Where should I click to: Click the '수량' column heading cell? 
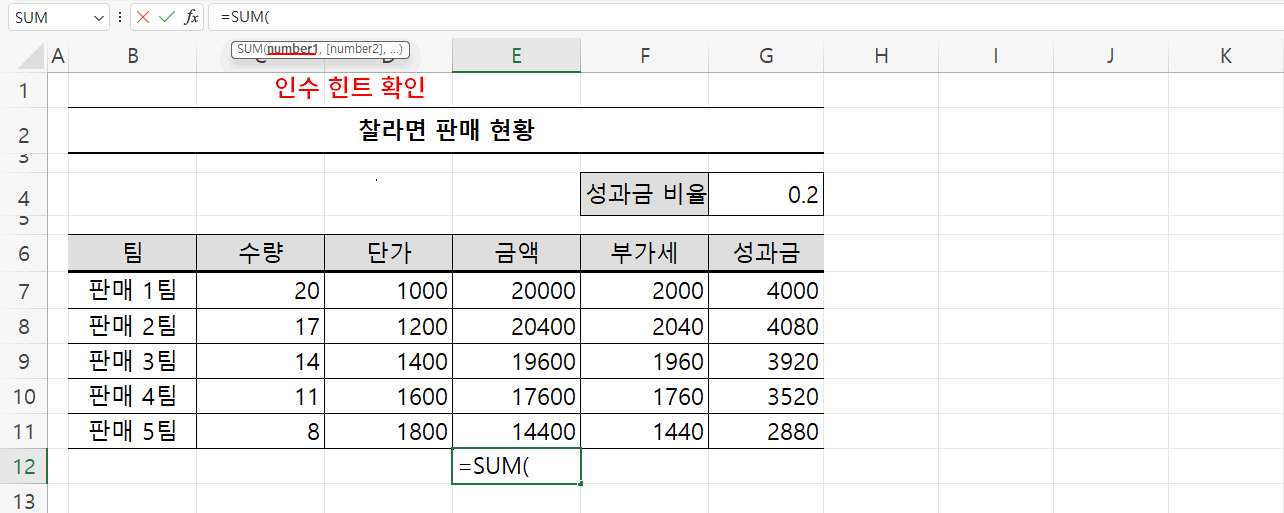[260, 253]
